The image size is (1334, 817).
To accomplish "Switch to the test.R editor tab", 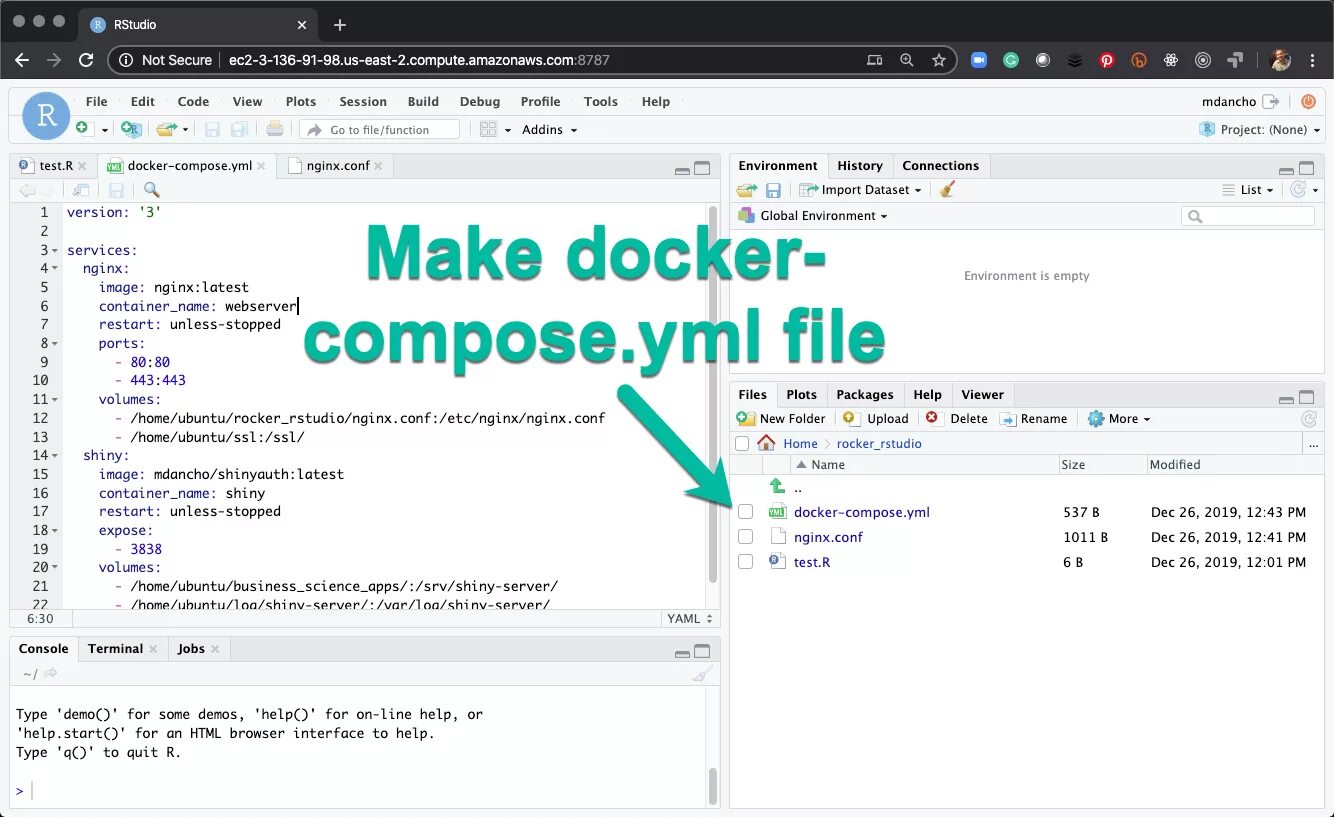I will [x=55, y=165].
